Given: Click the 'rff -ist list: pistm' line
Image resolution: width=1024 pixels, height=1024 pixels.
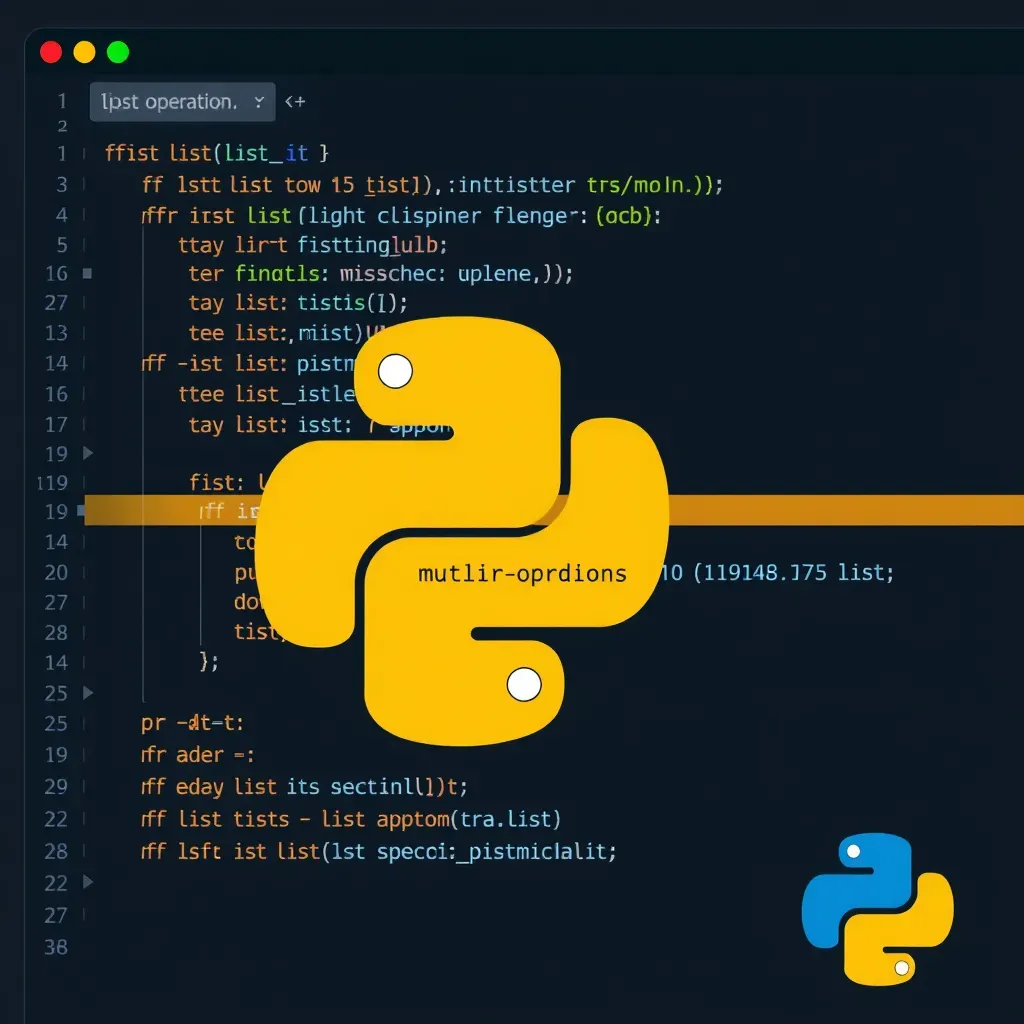Looking at the screenshot, I should [x=248, y=363].
